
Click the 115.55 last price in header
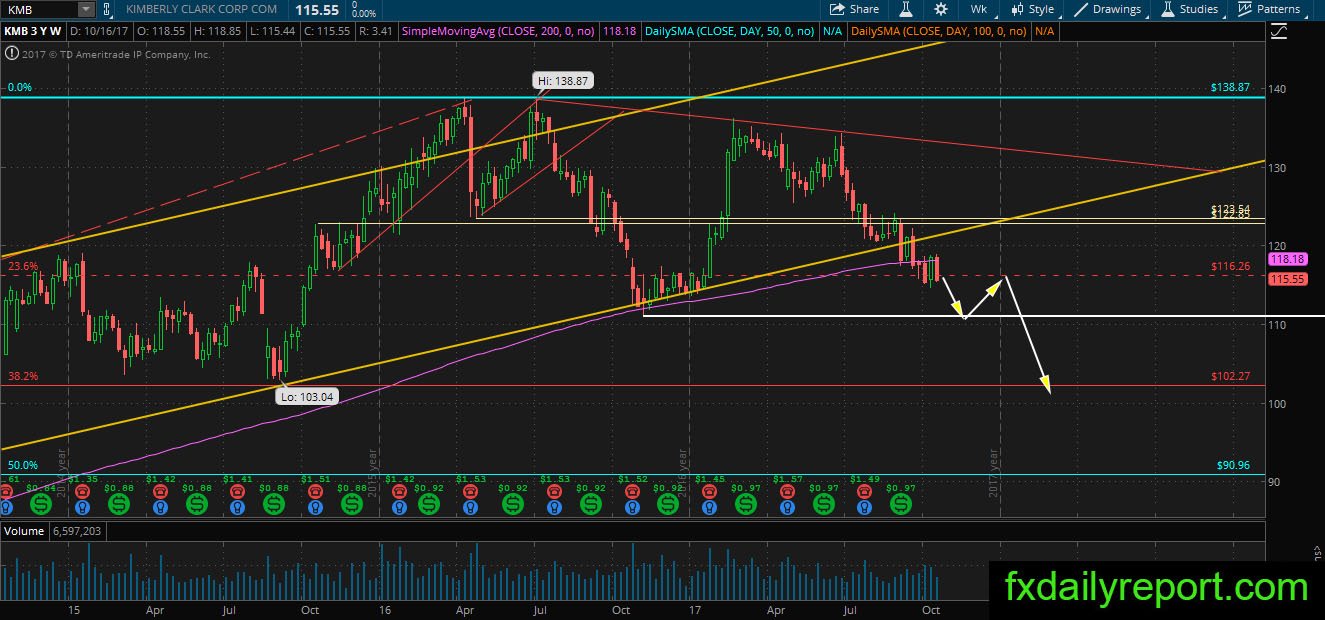318,9
